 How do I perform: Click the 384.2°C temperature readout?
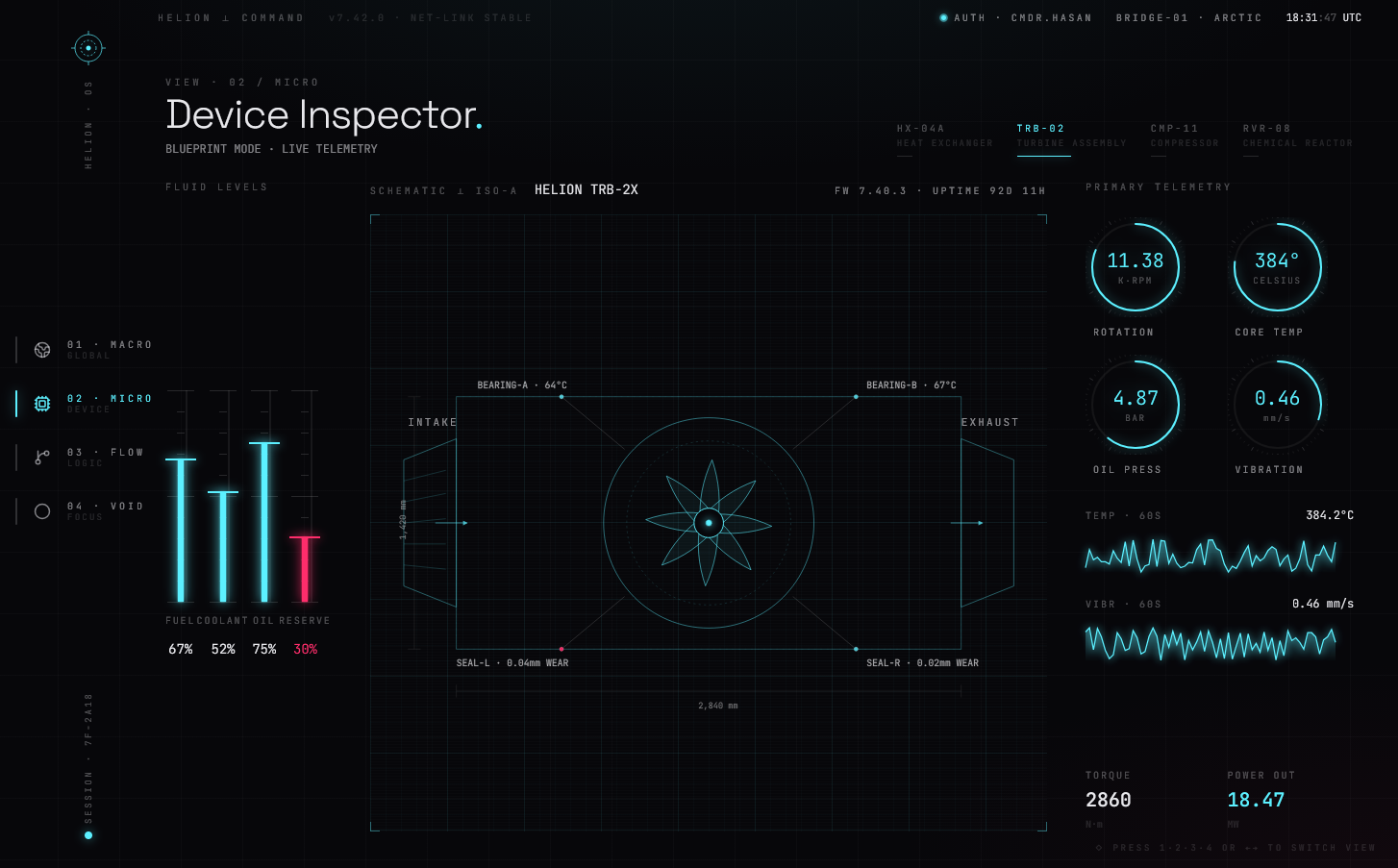[x=1330, y=515]
